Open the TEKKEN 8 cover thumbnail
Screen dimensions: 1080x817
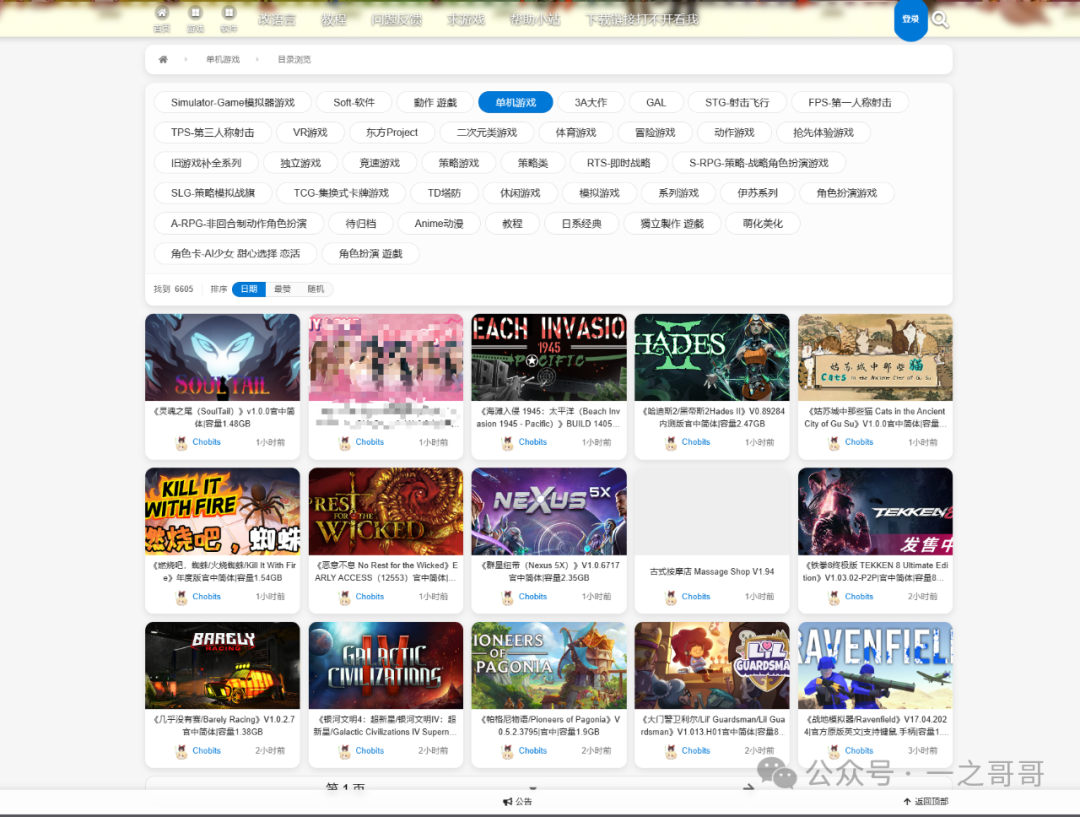(875, 512)
